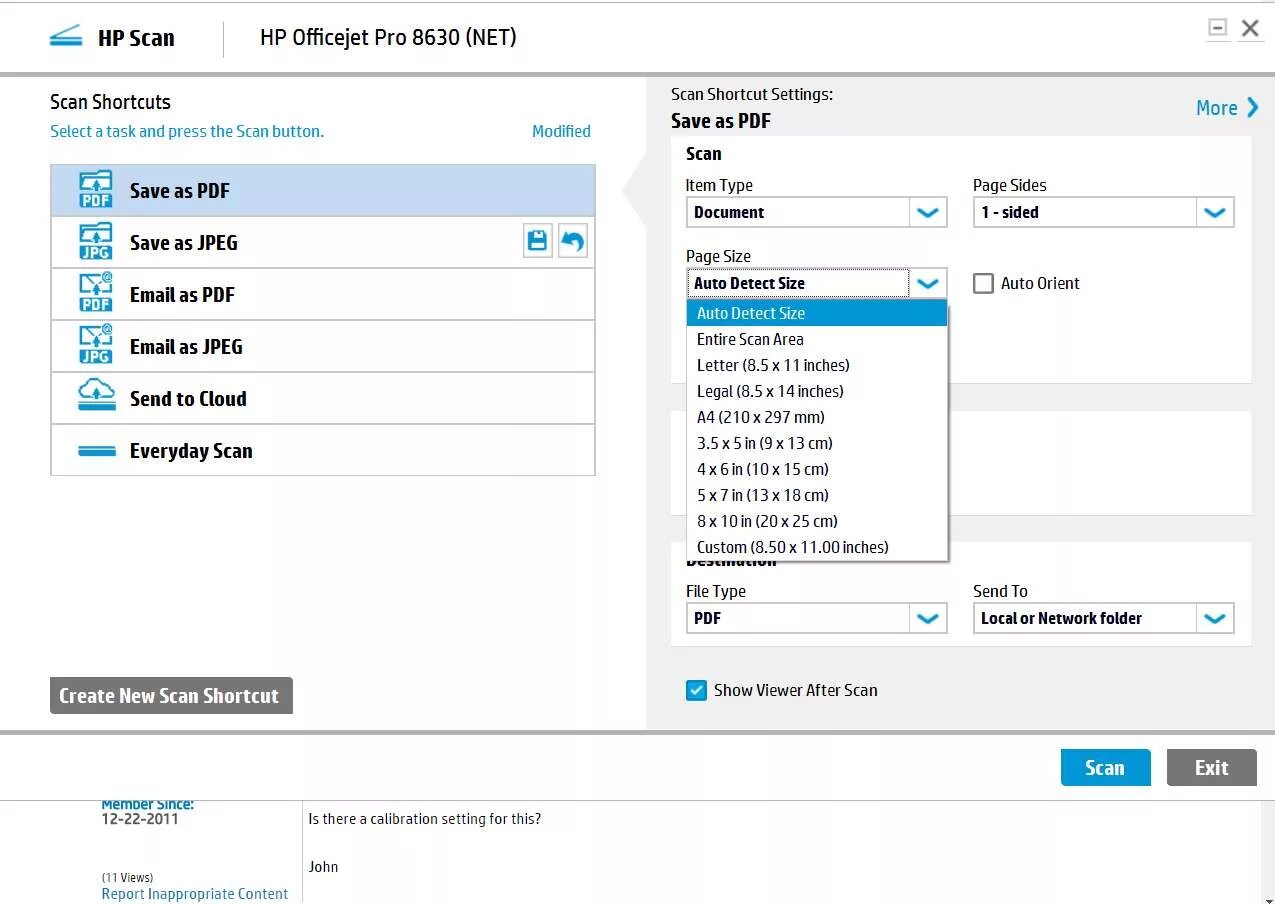Viewport: 1275px width, 904px height.
Task: Click the Email as JPEG icon
Action: pyautogui.click(x=96, y=346)
